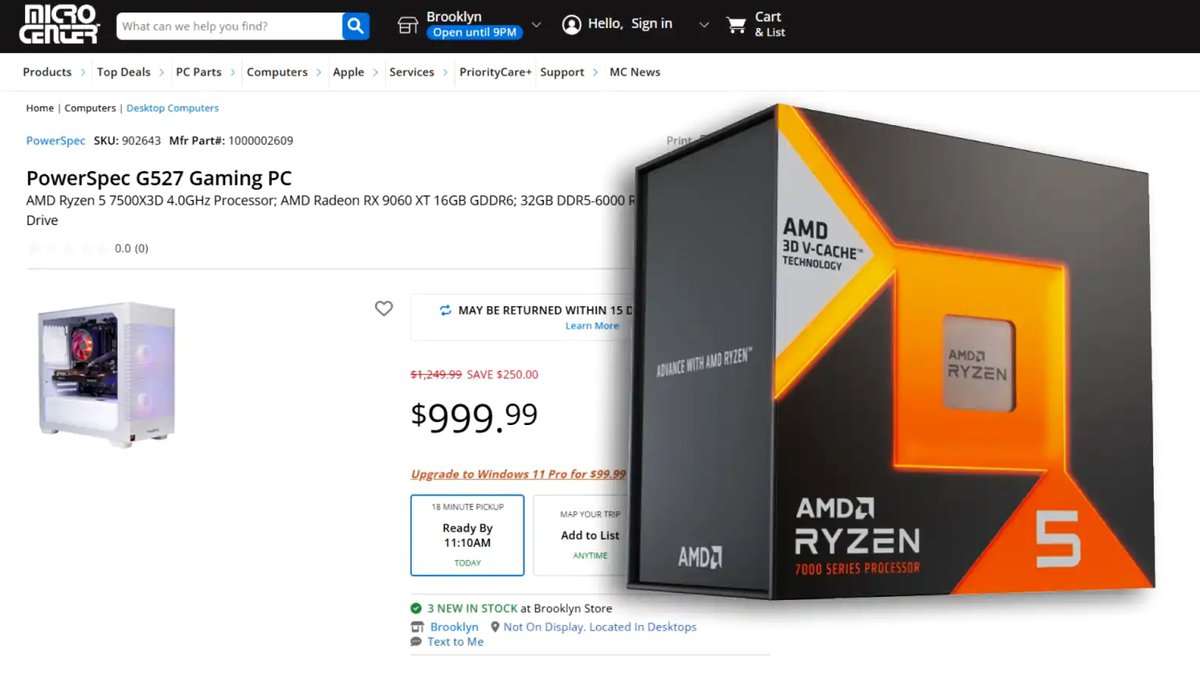Screen dimensions: 1200x675
Task: Click the white gaming PC product thumbnail
Action: (107, 375)
